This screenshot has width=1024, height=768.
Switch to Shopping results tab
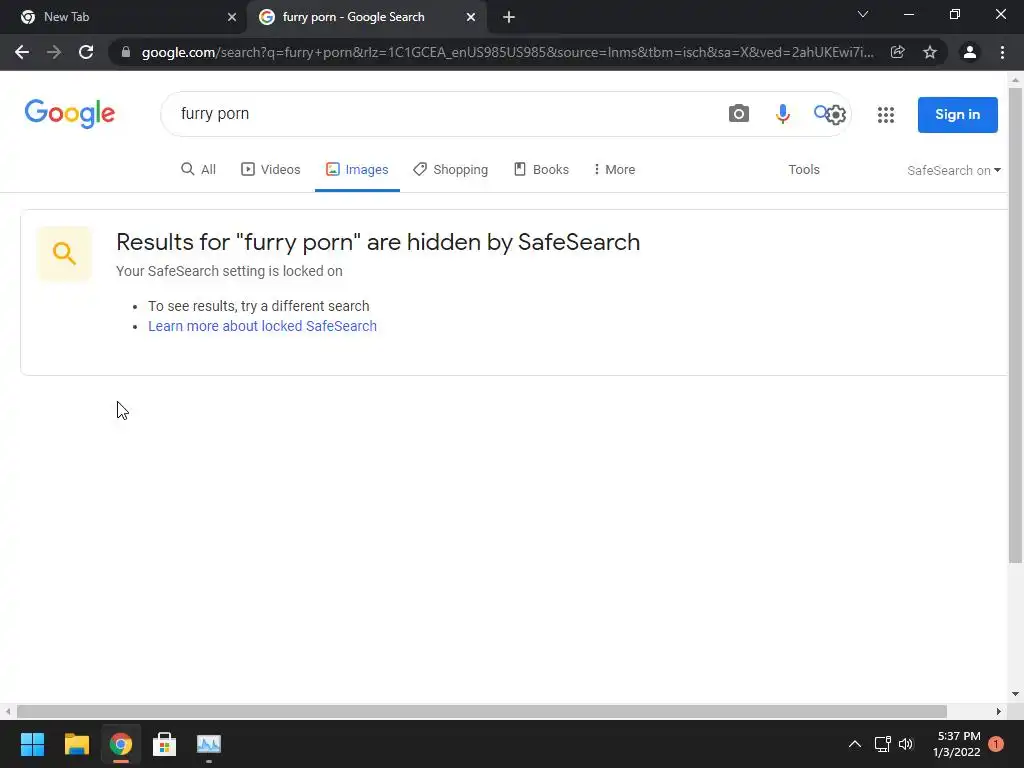(451, 170)
